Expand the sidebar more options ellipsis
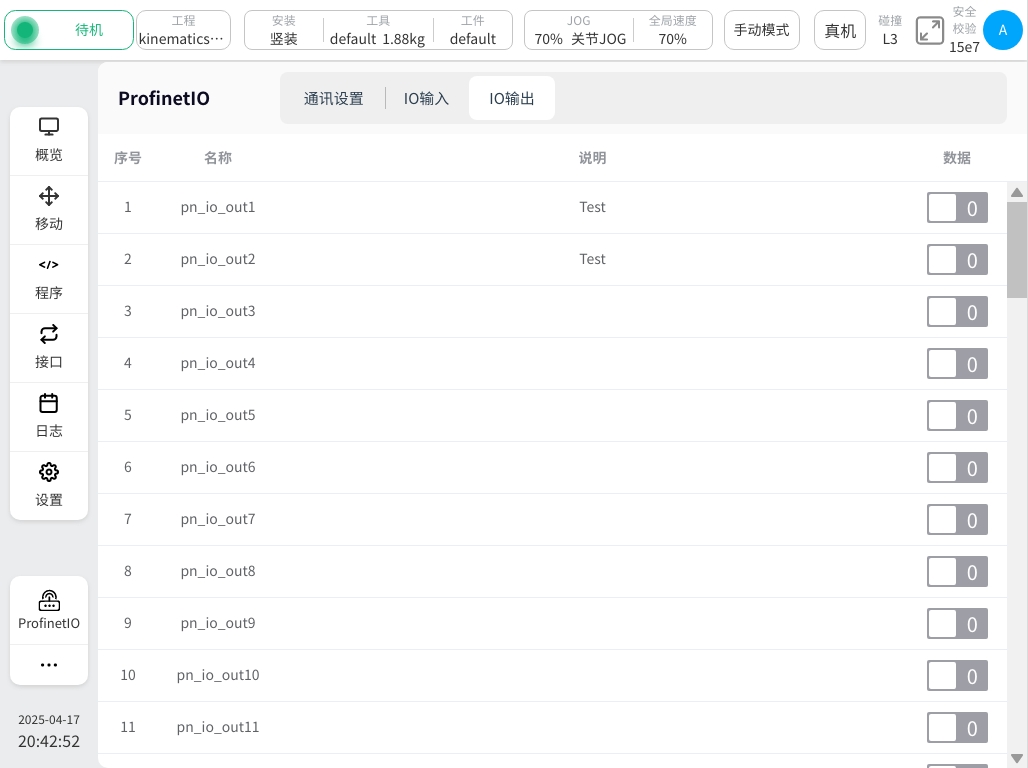 pyautogui.click(x=49, y=665)
